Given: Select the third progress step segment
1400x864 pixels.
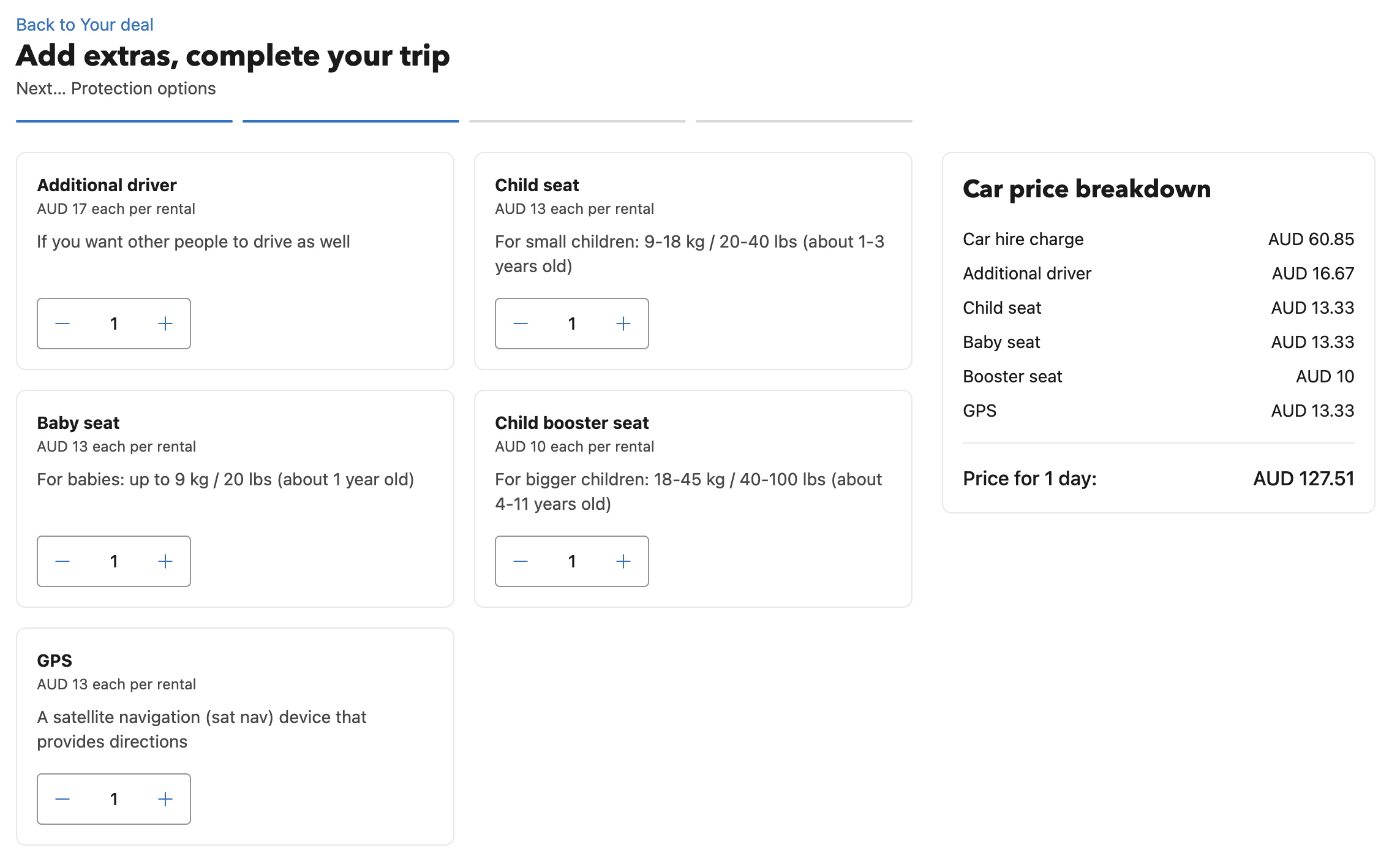Looking at the screenshot, I should point(578,121).
